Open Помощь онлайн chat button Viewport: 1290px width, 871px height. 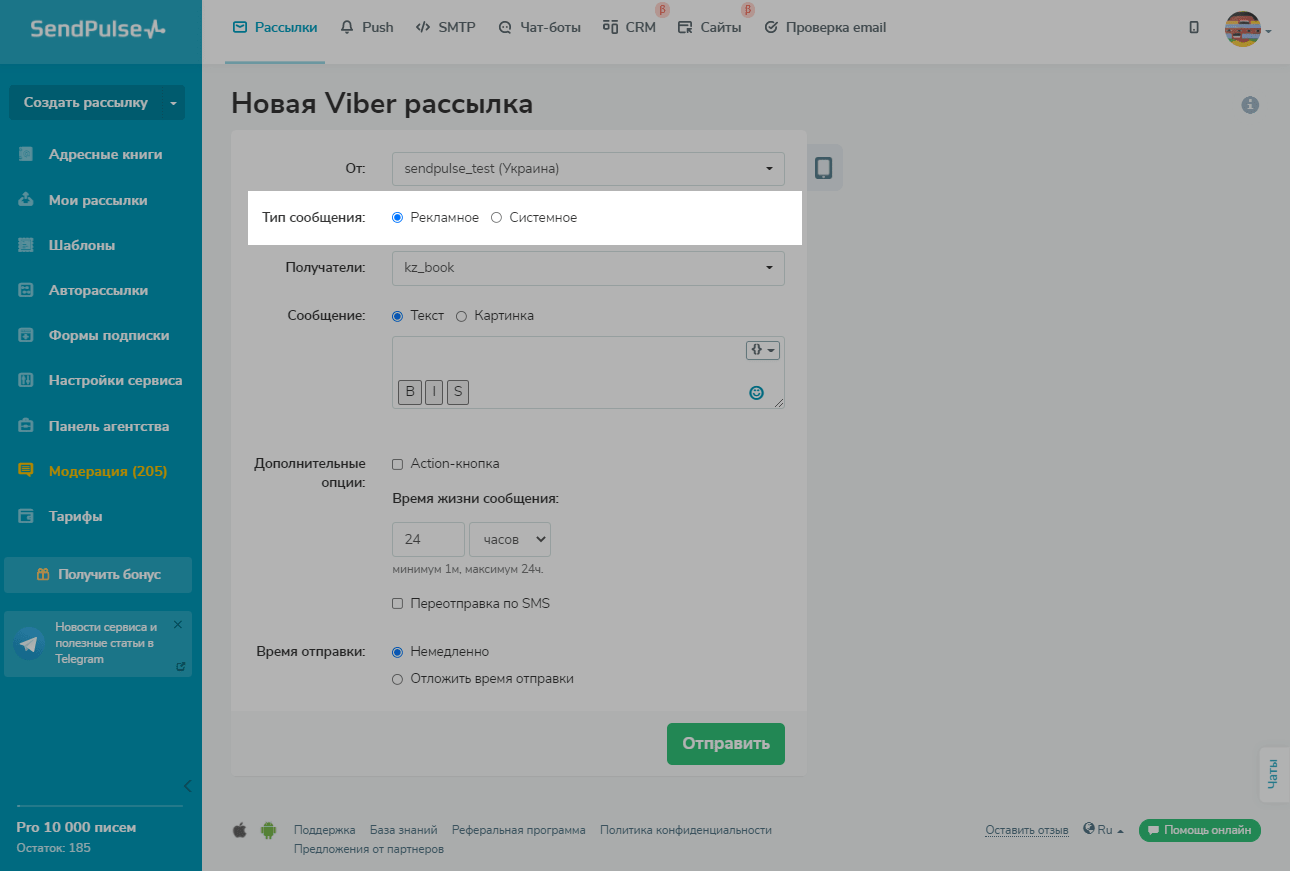point(1200,830)
